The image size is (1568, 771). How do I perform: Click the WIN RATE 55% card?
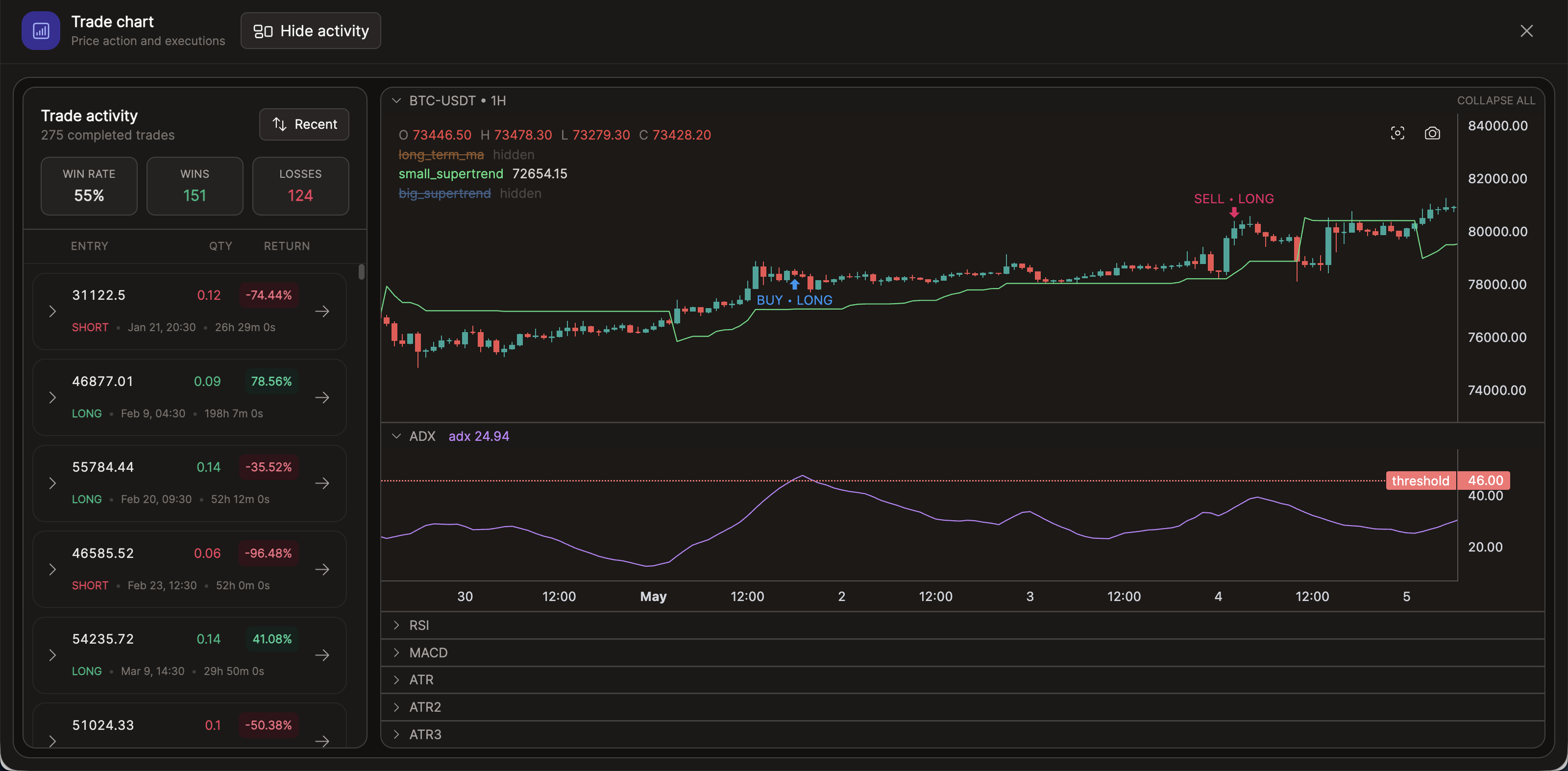[89, 186]
